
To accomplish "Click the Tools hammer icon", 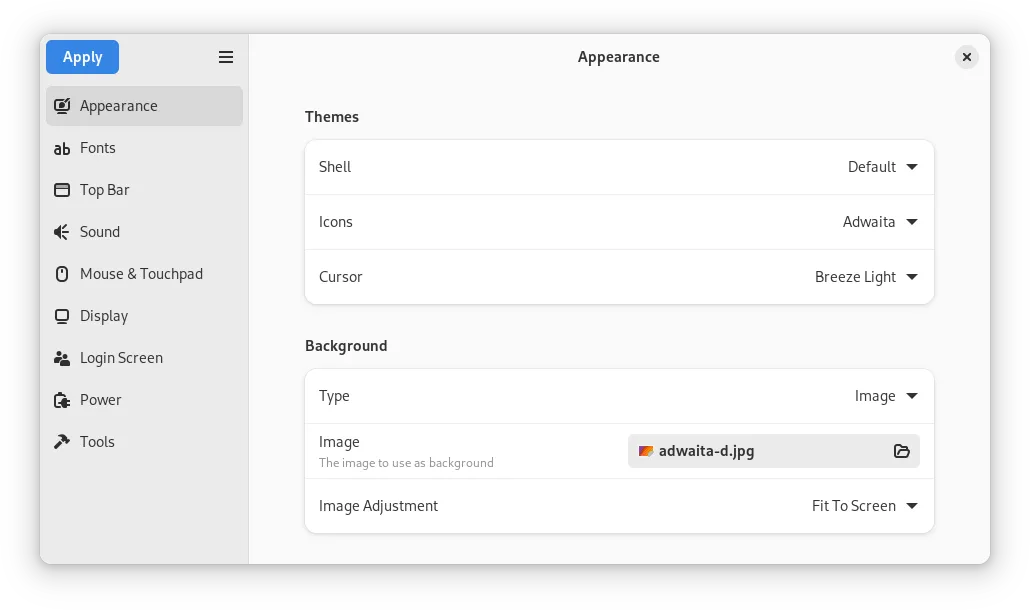I will [62, 442].
